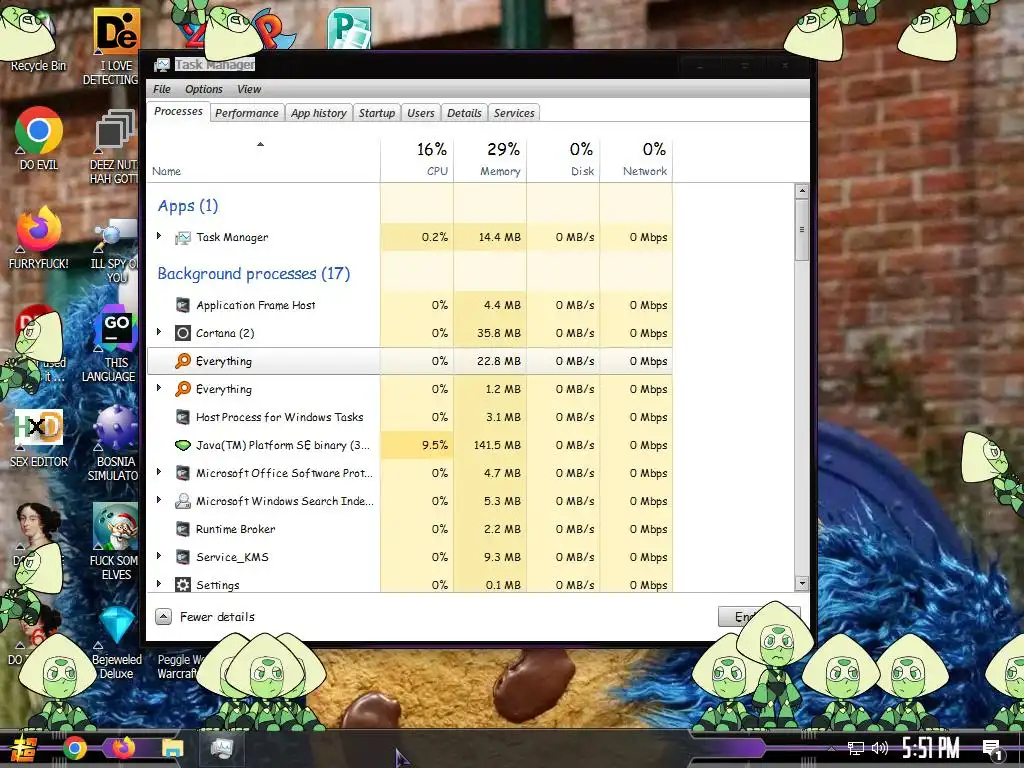Switch to the Users tab
Image resolution: width=1024 pixels, height=768 pixels.
(421, 113)
